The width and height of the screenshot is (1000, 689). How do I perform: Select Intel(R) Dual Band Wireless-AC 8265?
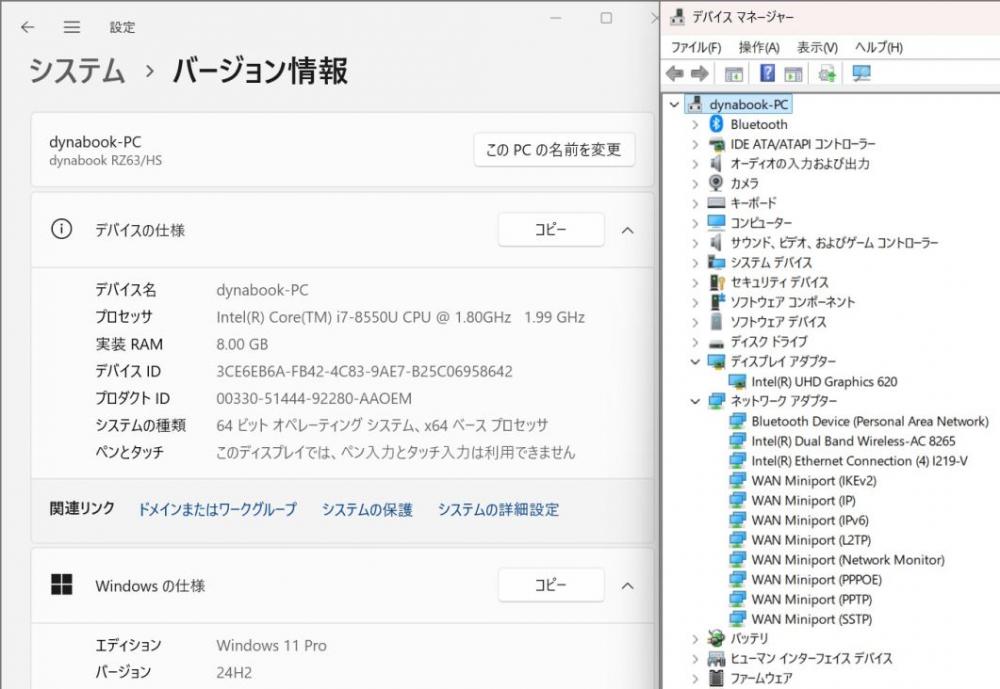[x=853, y=441]
